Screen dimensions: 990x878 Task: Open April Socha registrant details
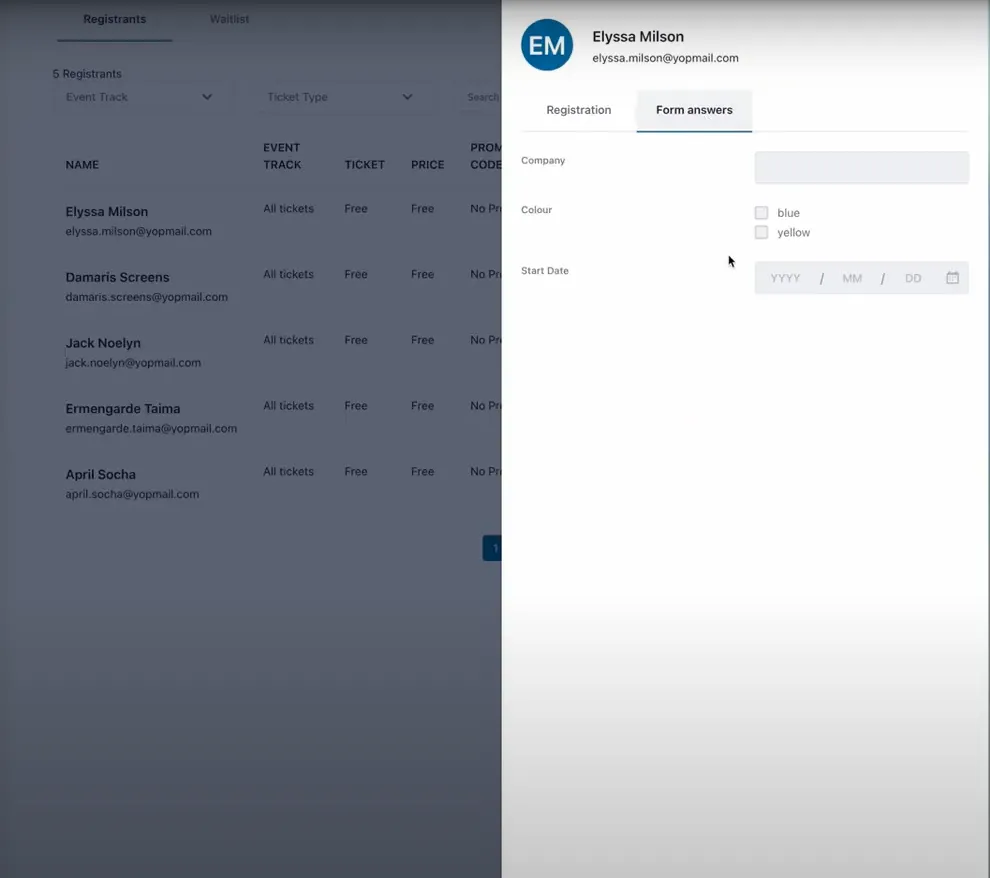[100, 475]
